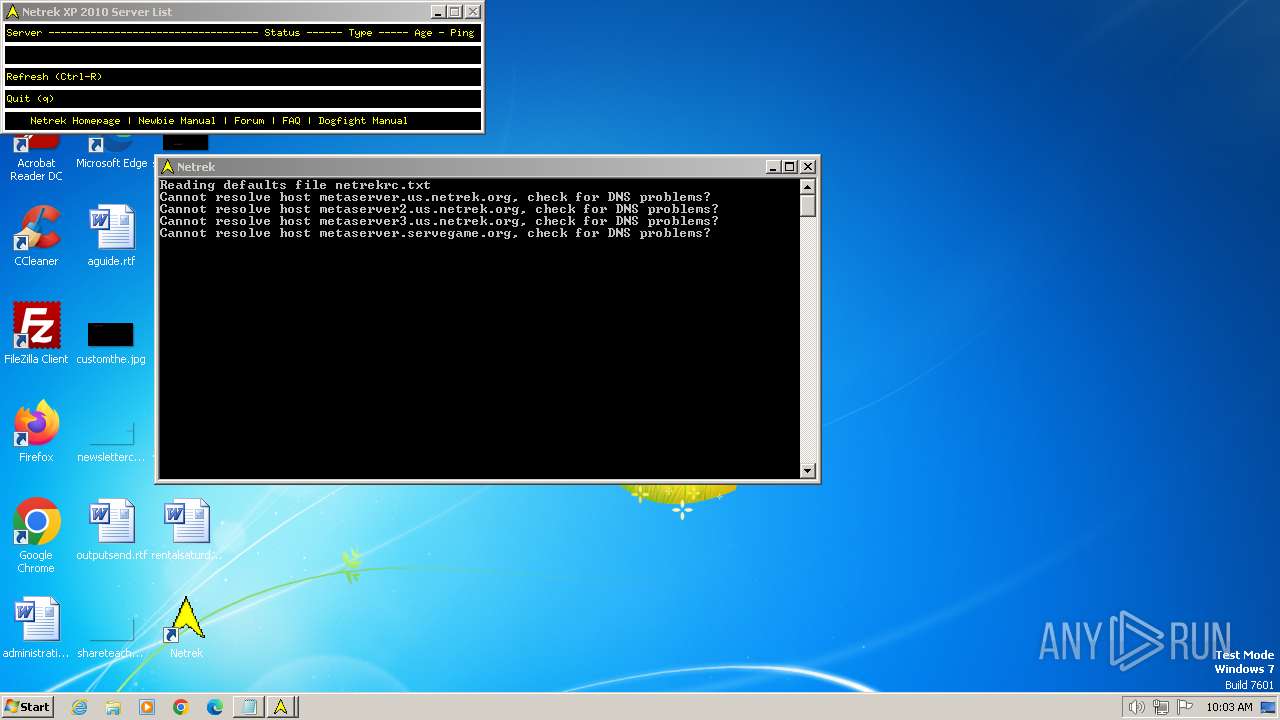Screen dimensions: 1280x720
Task: Minimize the Netrek XP 2010 Server List
Action: point(438,12)
